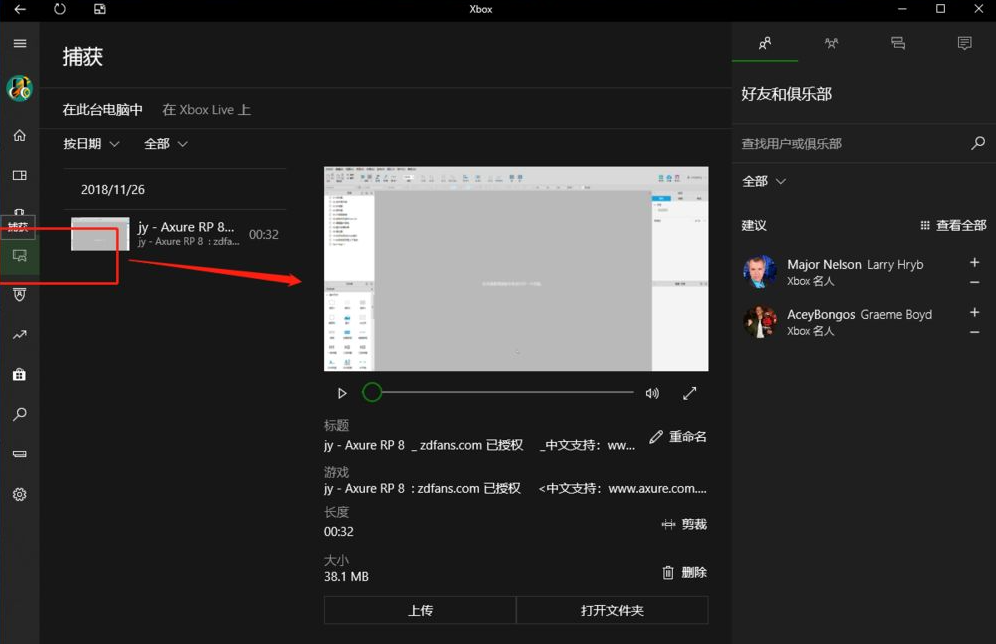
Task: Click the 上传 upload button
Action: pyautogui.click(x=420, y=610)
